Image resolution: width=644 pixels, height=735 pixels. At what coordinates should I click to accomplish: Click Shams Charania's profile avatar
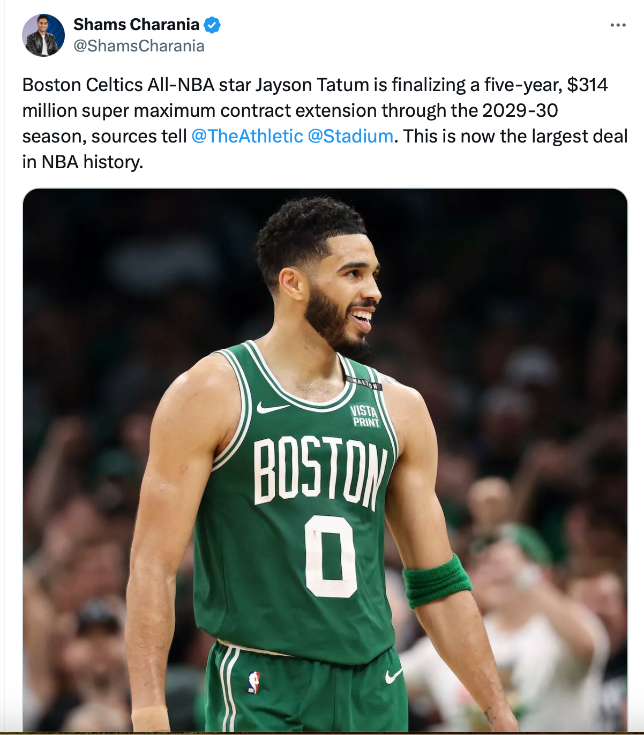tap(43, 35)
